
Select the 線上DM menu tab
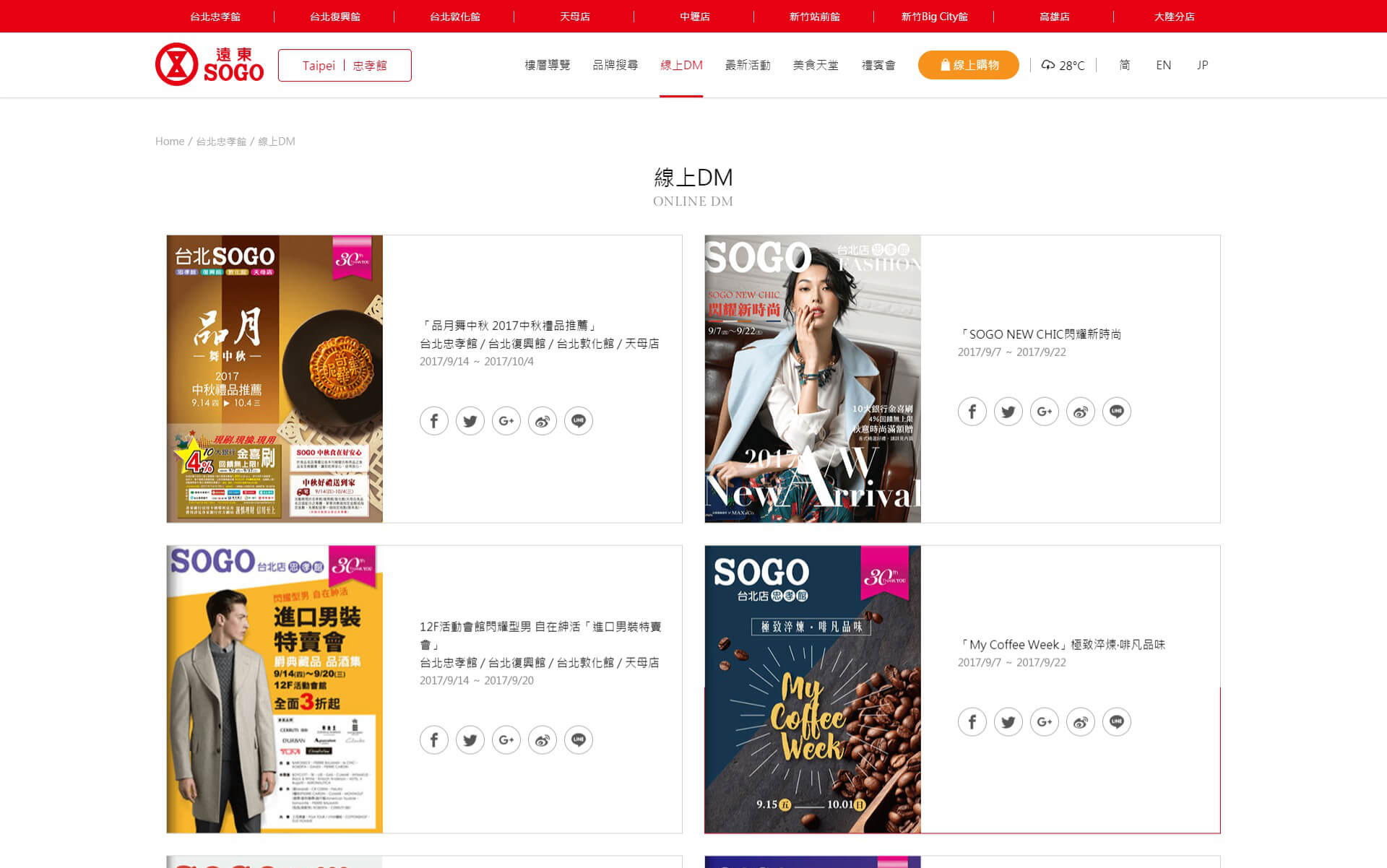click(681, 65)
